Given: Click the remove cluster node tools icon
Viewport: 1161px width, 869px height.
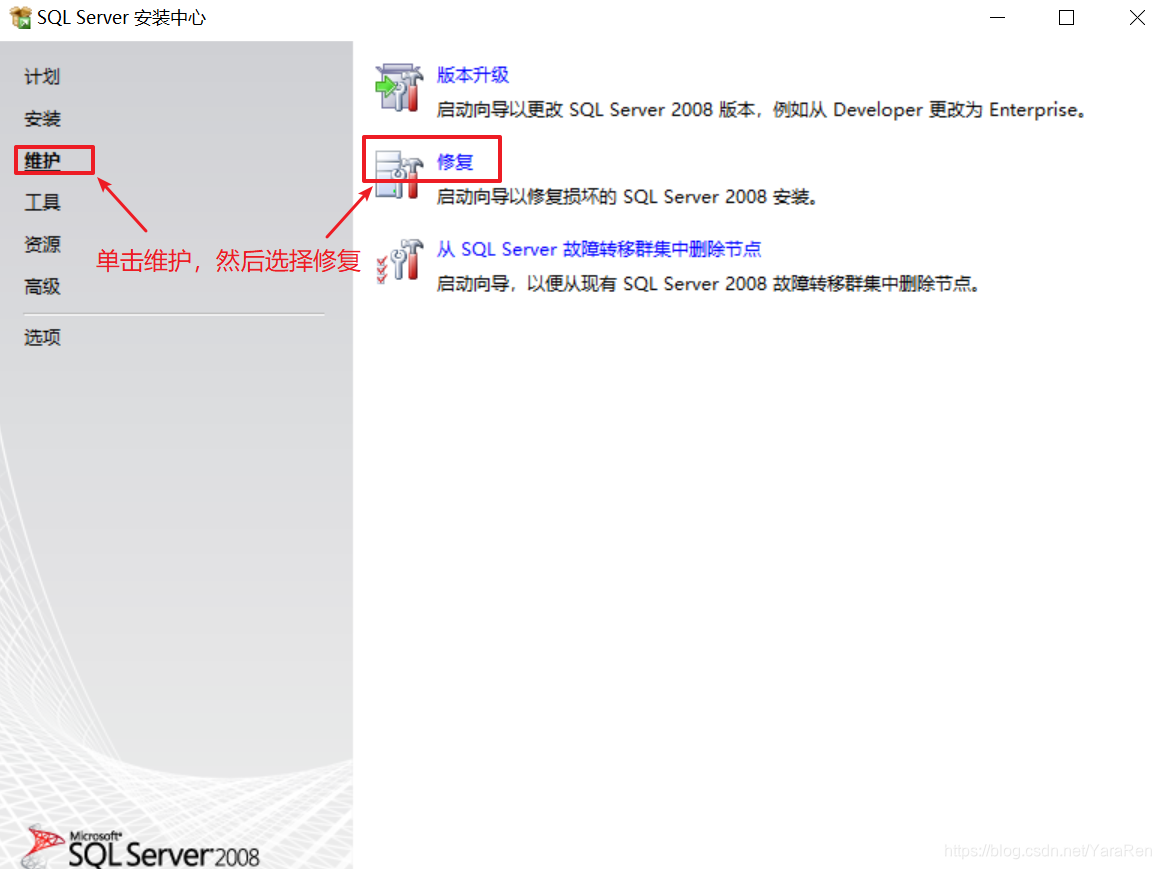Looking at the screenshot, I should (399, 261).
